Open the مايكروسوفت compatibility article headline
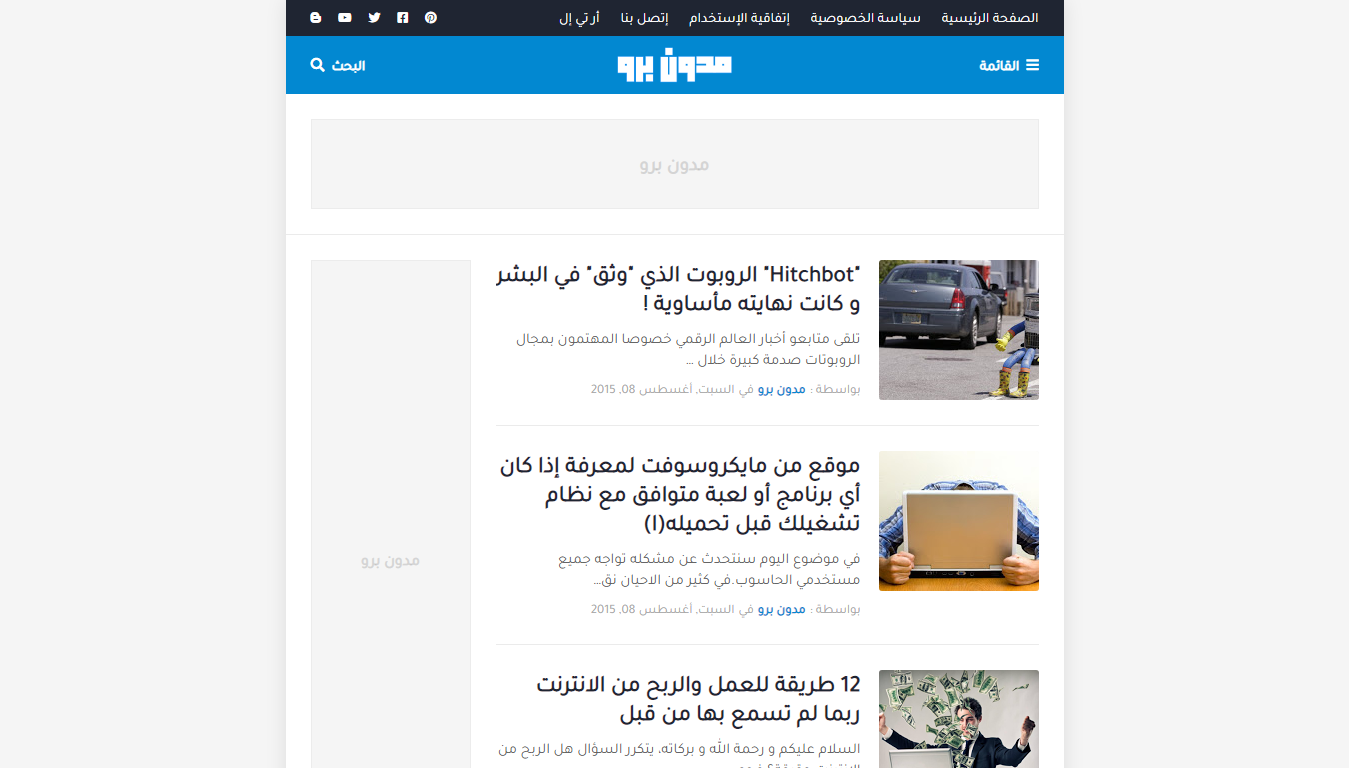Image resolution: width=1349 pixels, height=768 pixels. coord(679,494)
